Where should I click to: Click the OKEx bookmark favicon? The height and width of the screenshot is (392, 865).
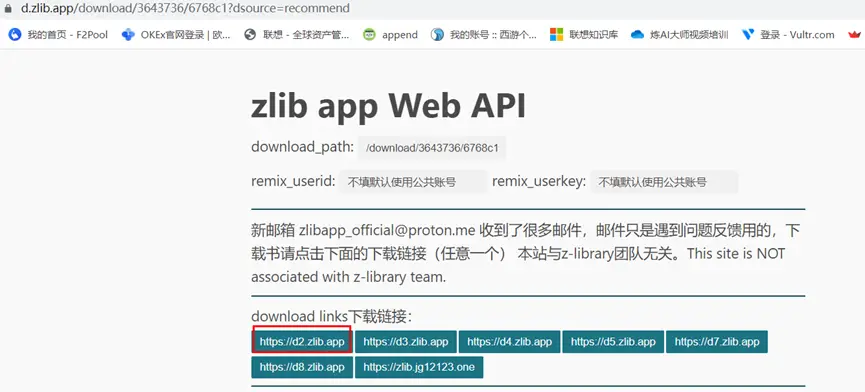[128, 35]
